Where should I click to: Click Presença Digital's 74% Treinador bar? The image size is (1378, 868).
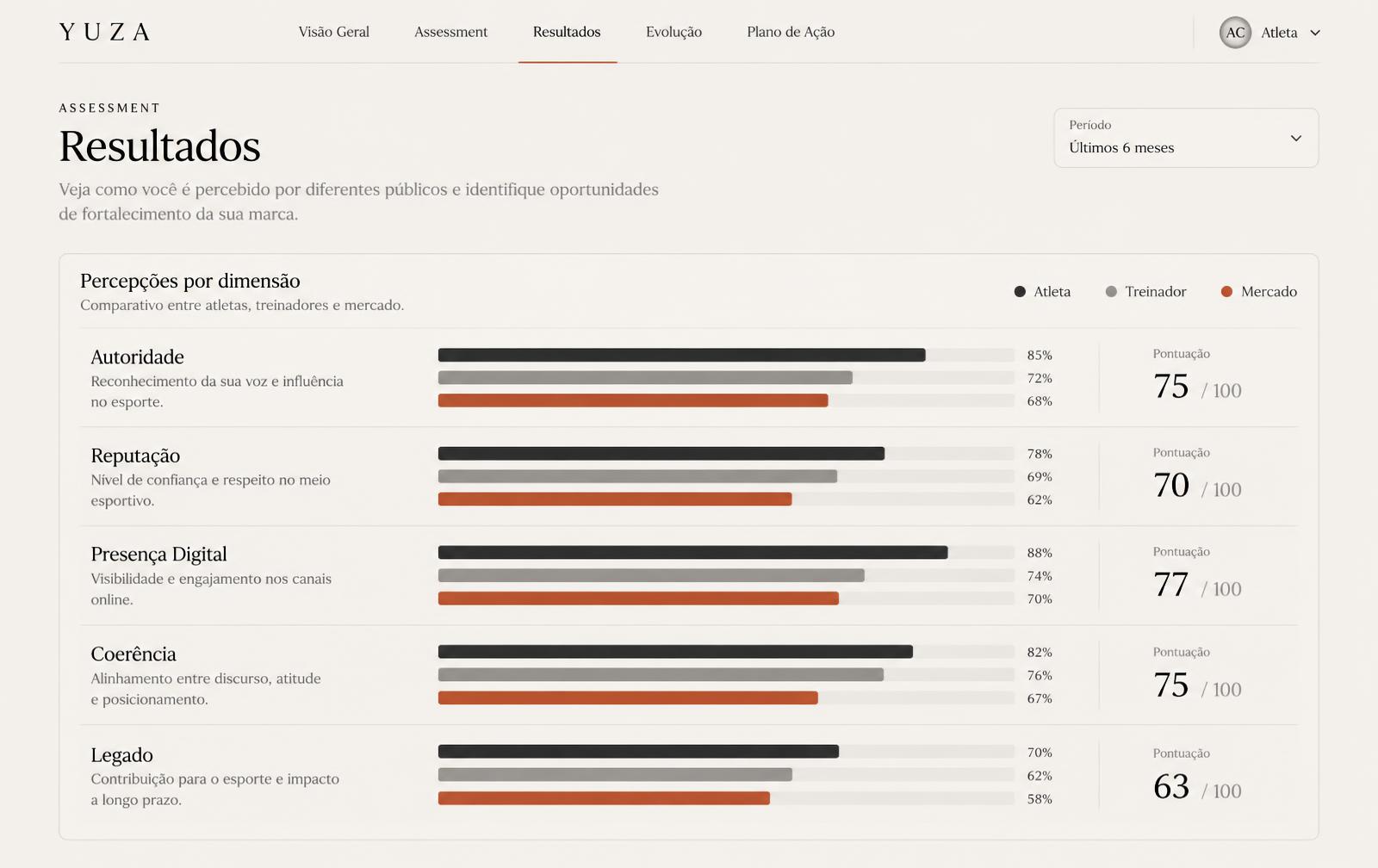pyautogui.click(x=651, y=575)
